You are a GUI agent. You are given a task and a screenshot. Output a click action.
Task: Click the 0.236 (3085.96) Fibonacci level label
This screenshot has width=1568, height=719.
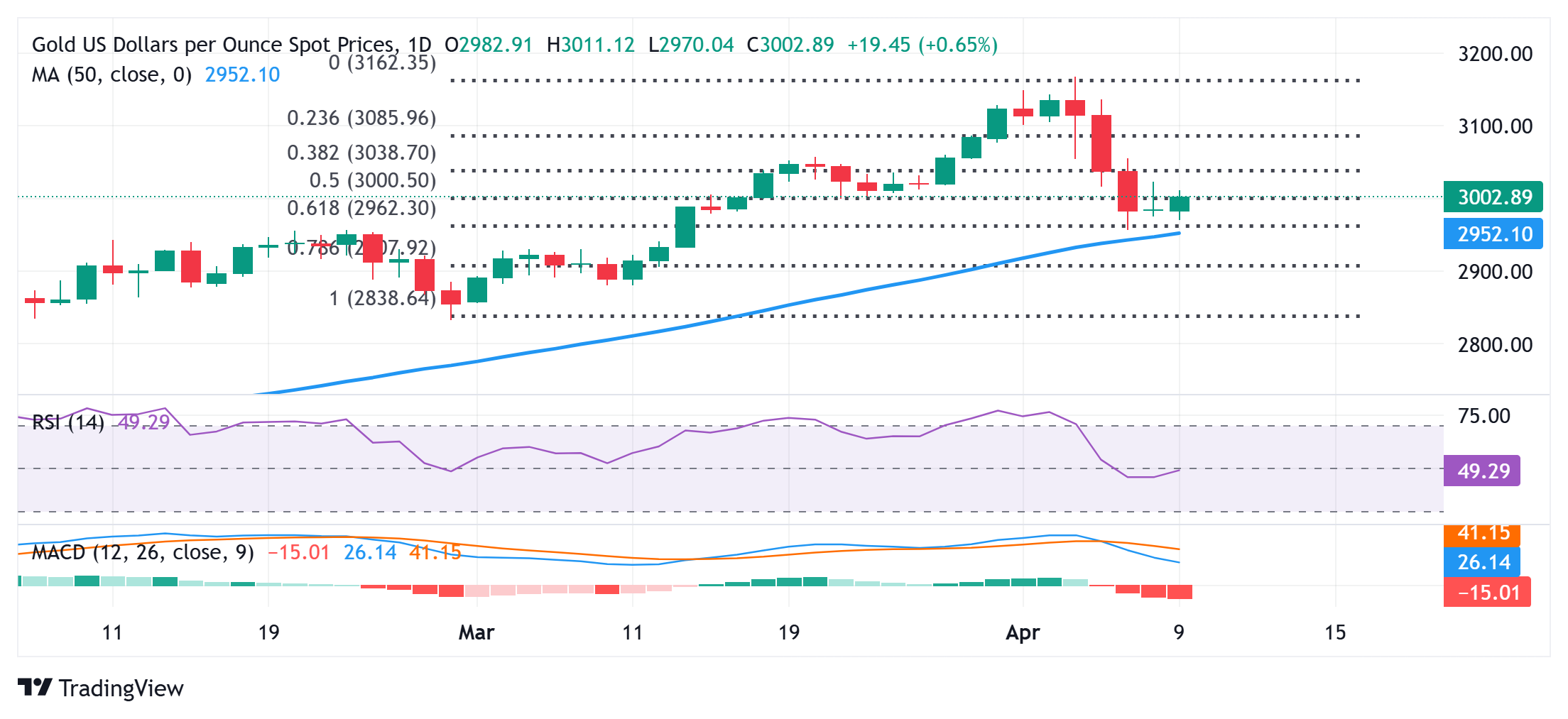click(x=361, y=118)
